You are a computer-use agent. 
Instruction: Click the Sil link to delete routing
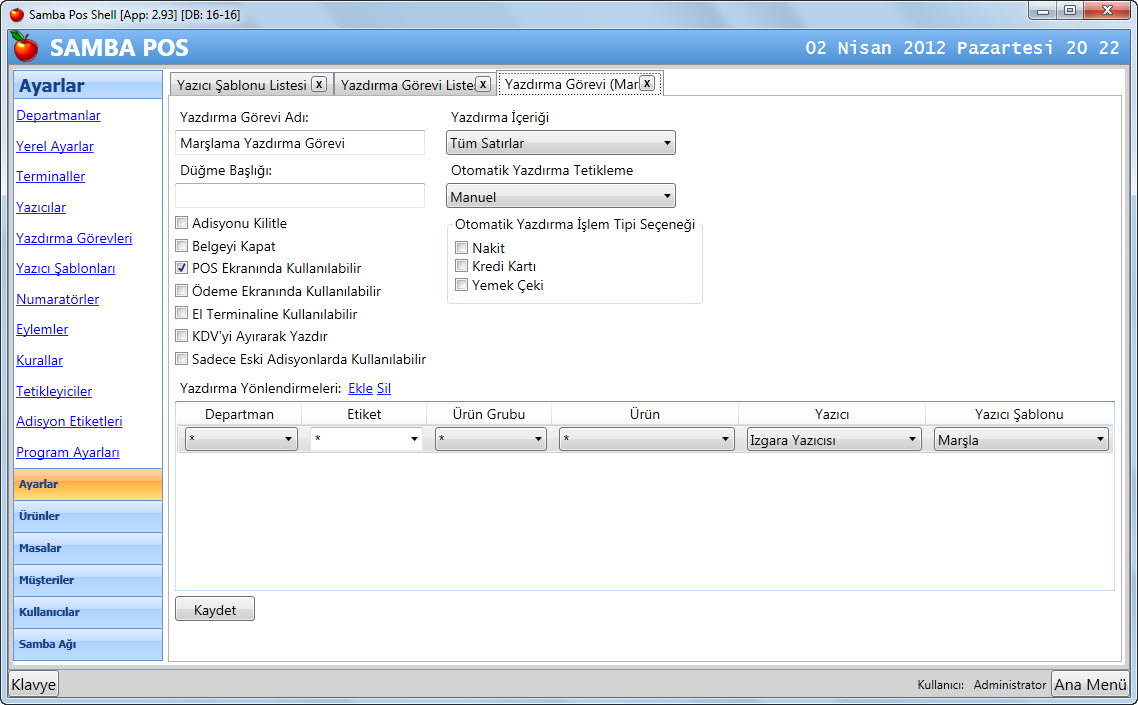[384, 388]
